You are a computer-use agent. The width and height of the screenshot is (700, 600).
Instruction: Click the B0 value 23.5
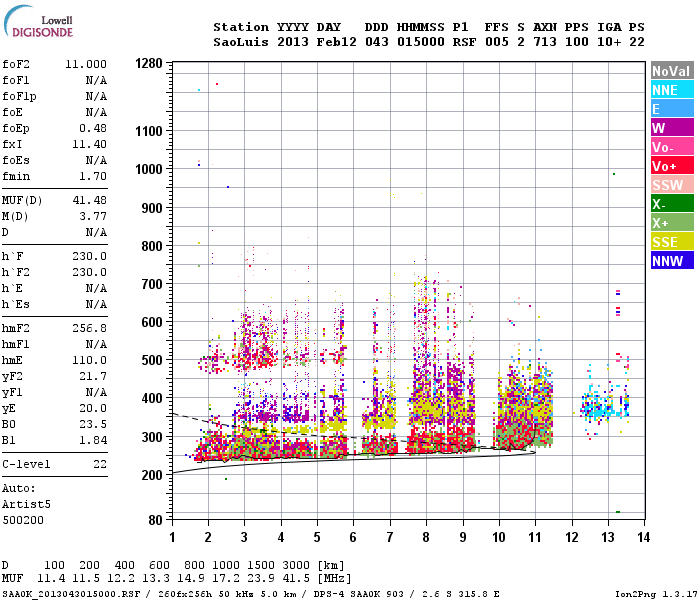pos(93,424)
